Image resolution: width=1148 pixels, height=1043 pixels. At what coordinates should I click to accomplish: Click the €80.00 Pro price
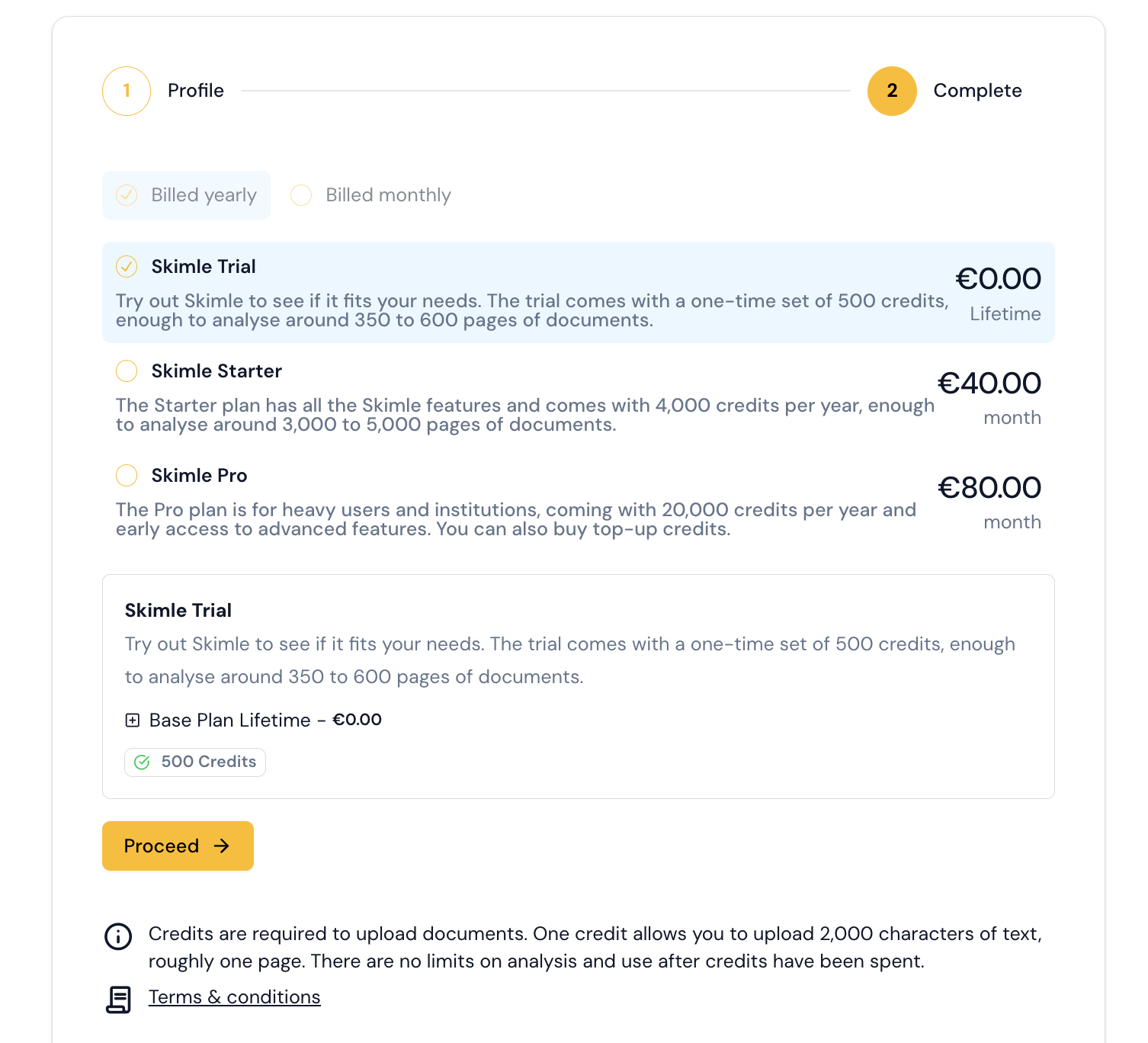tap(989, 488)
